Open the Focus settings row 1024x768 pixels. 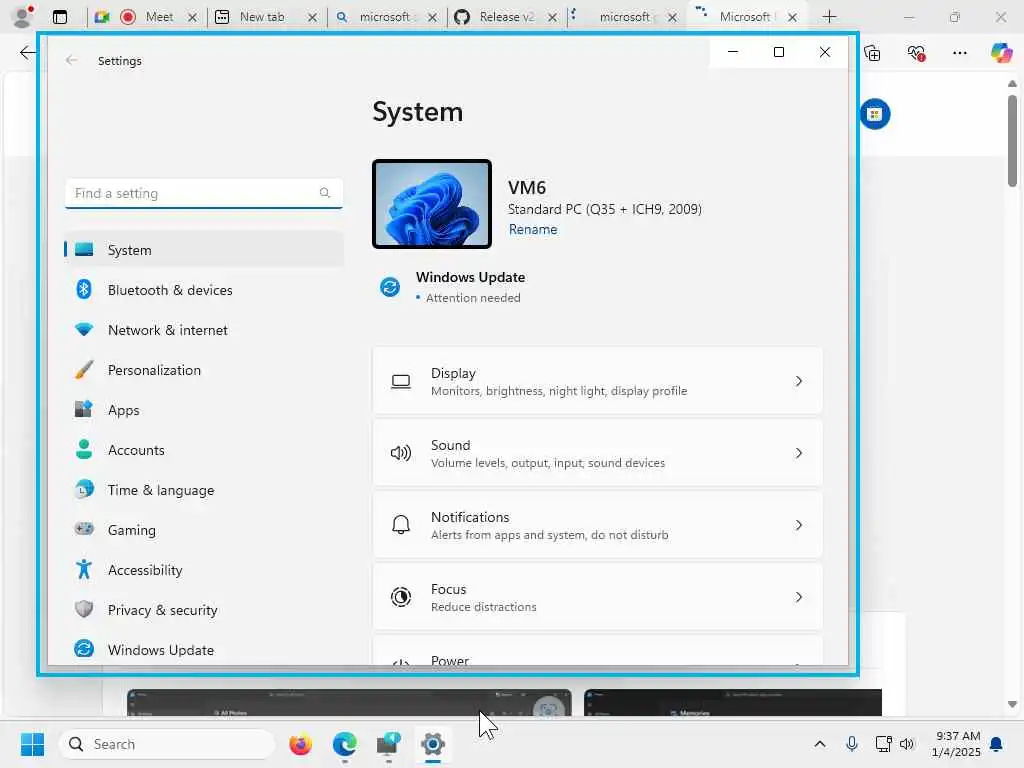coord(597,597)
